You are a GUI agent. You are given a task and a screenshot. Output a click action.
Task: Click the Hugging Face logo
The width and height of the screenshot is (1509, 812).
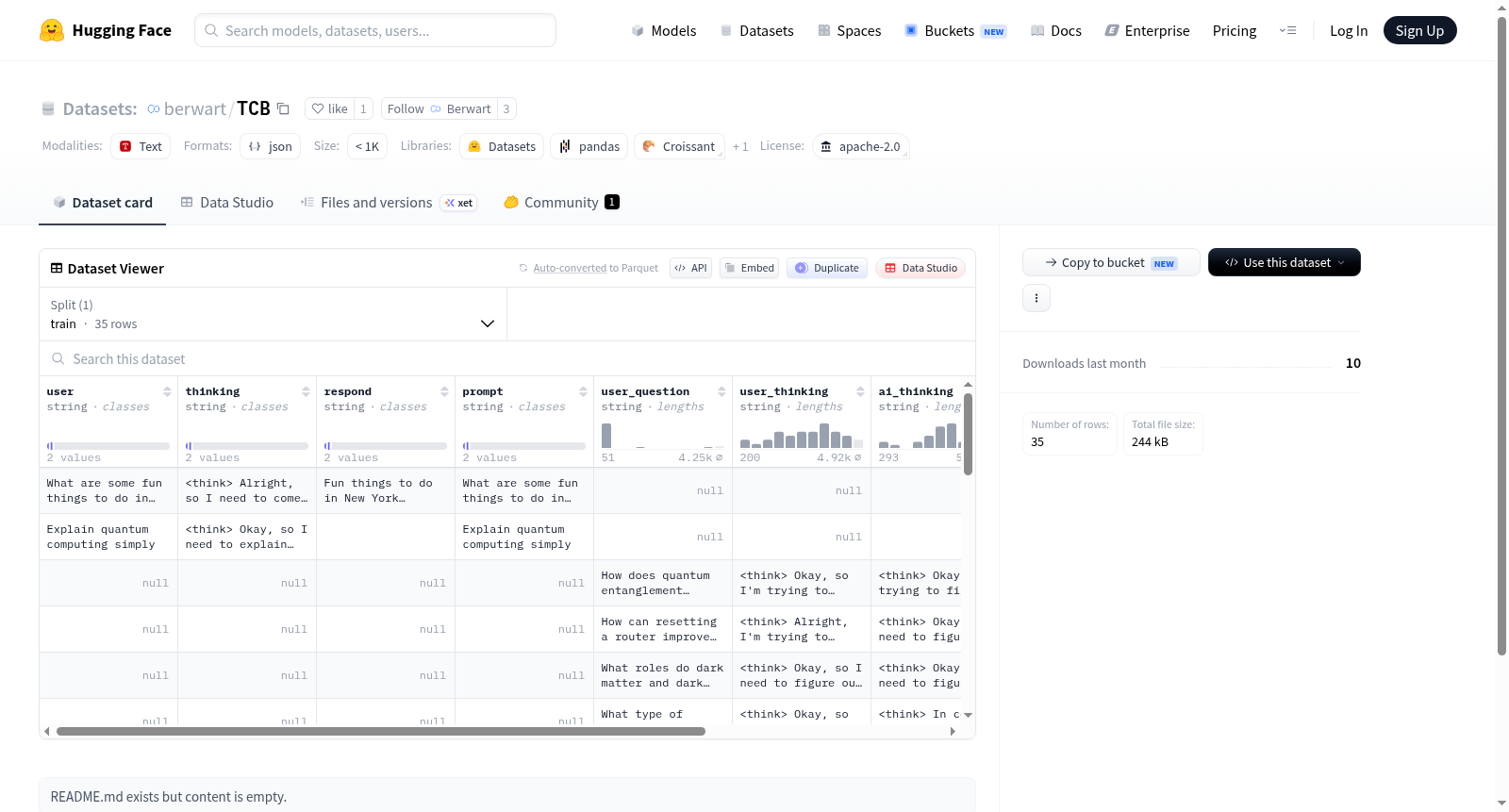pyautogui.click(x=106, y=30)
